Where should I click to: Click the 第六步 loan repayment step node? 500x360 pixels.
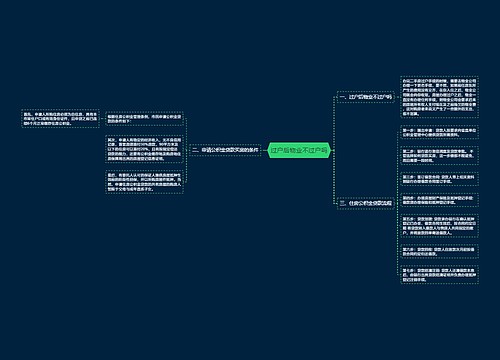(x=439, y=251)
